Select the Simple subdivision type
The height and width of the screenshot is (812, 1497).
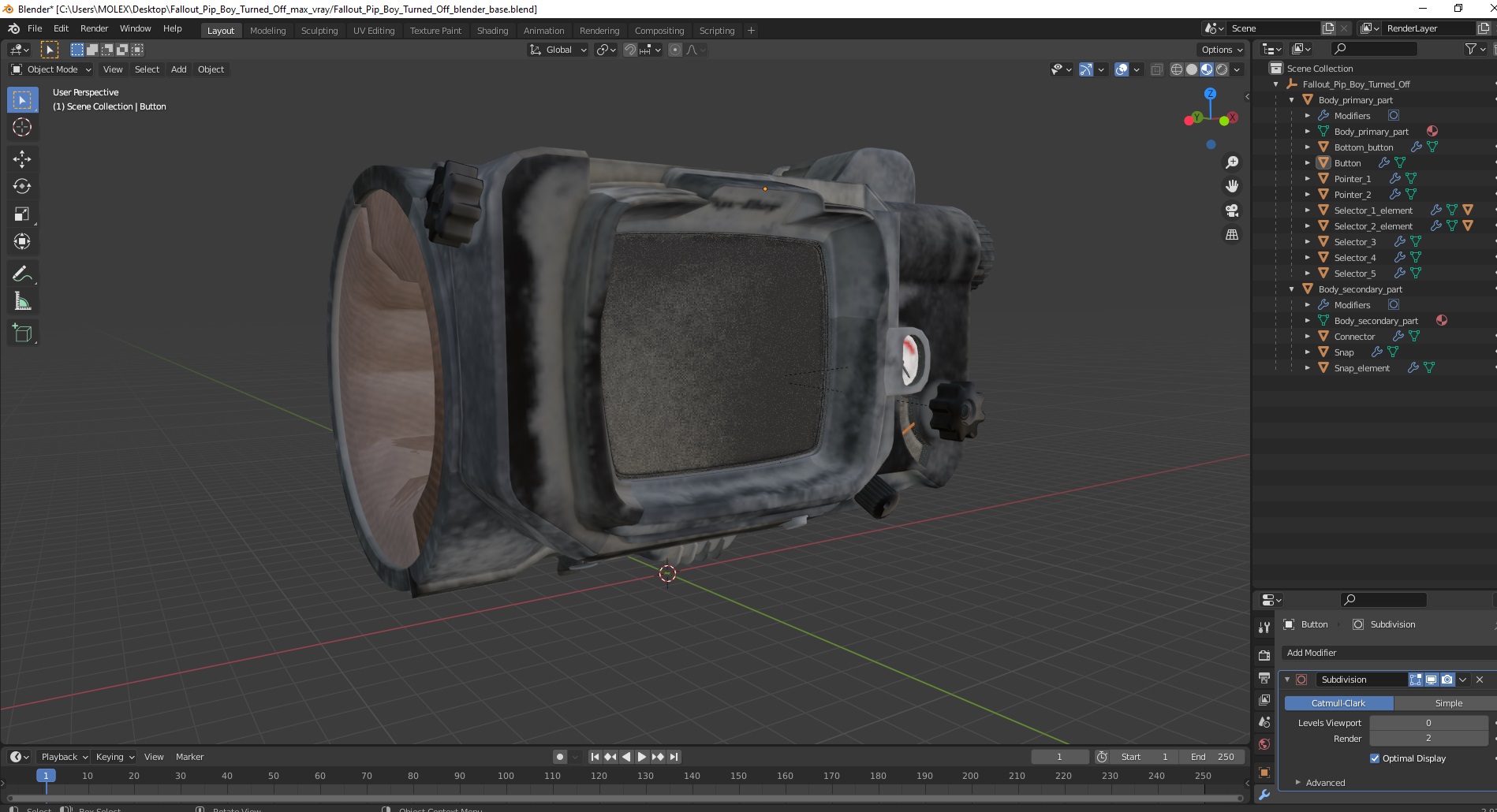1445,703
